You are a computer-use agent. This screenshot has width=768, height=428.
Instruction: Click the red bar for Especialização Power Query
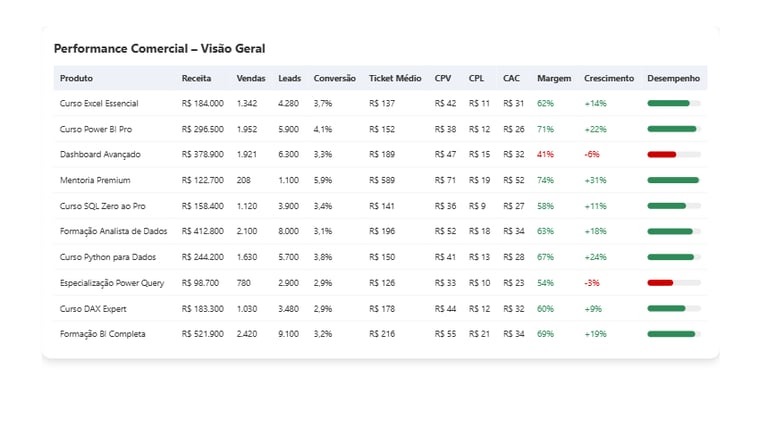[660, 283]
